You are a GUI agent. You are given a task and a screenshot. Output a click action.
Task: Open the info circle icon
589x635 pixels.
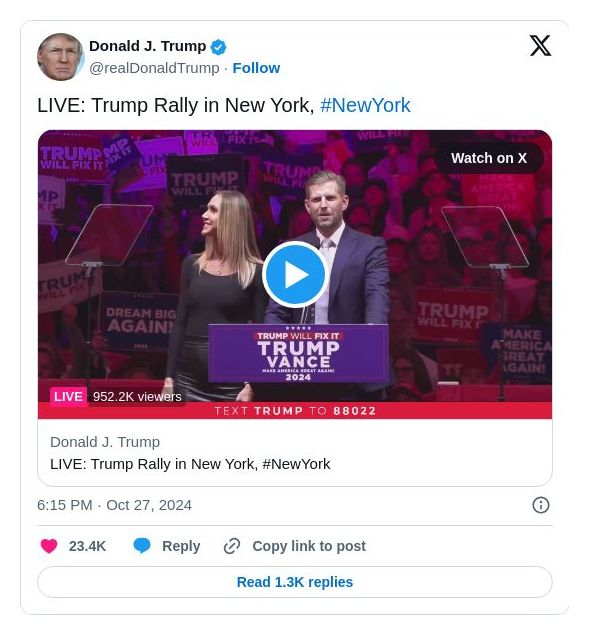tap(540, 505)
